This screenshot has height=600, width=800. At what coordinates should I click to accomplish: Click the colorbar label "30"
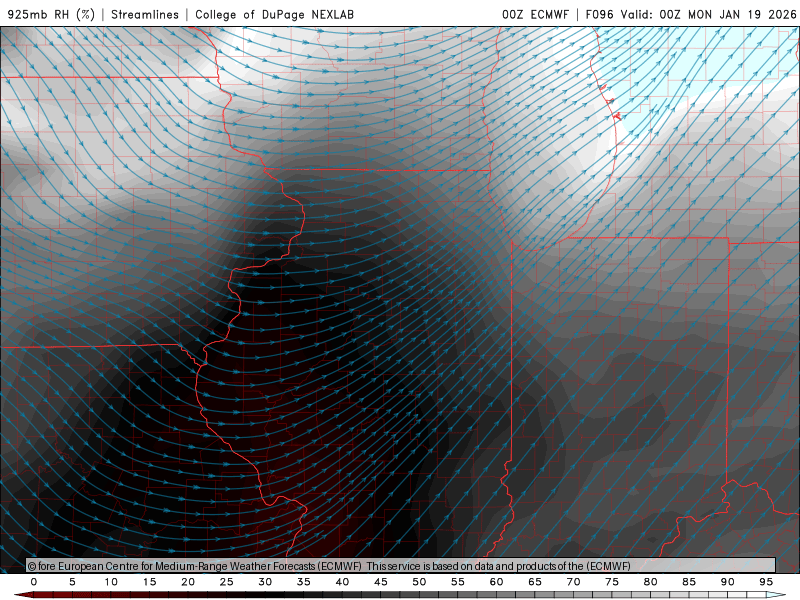[x=265, y=582]
